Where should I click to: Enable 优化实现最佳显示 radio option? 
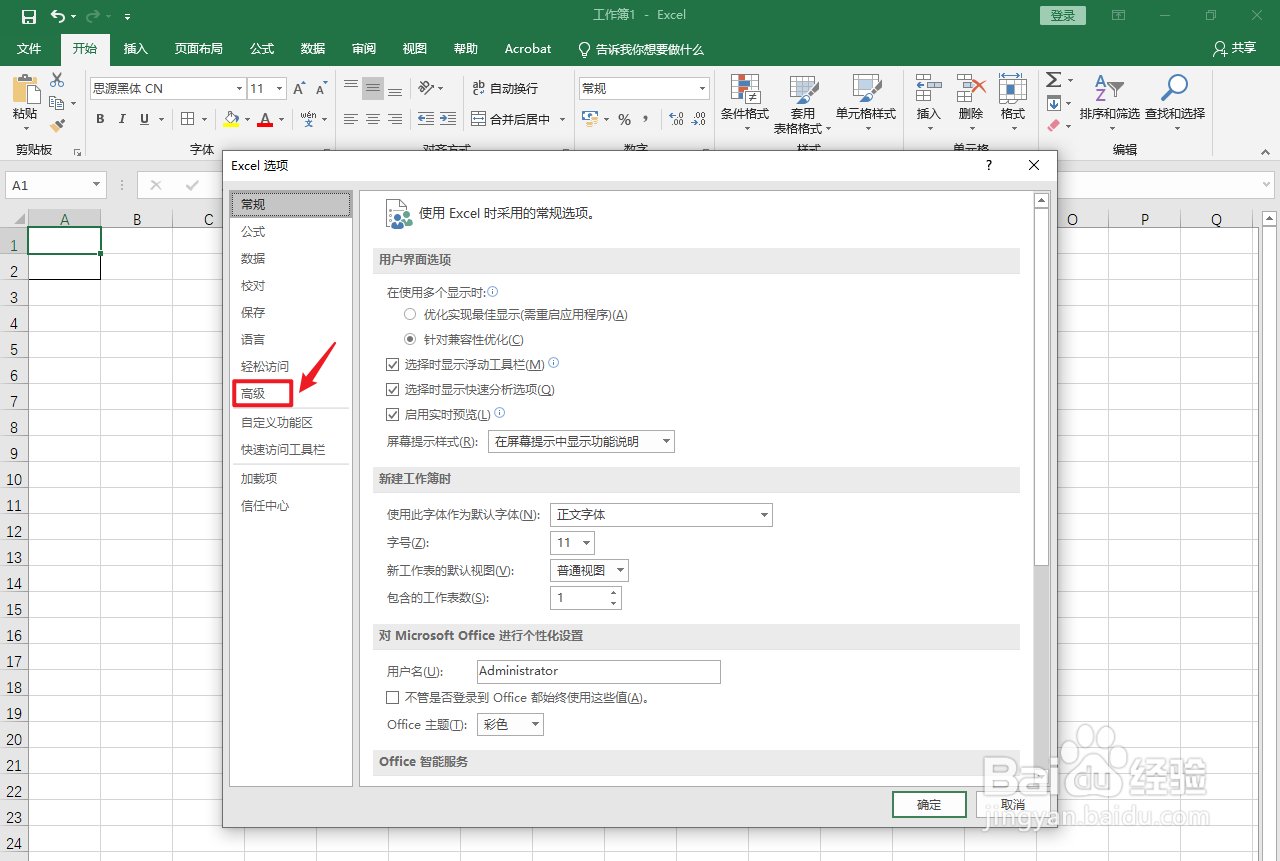410,314
